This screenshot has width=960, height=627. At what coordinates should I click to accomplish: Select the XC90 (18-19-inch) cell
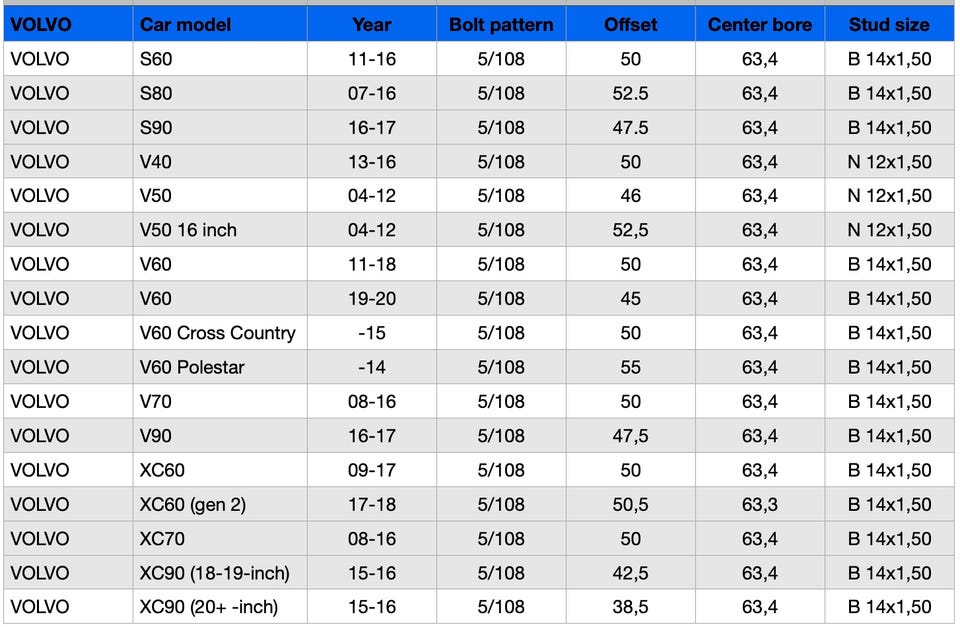pos(215,573)
